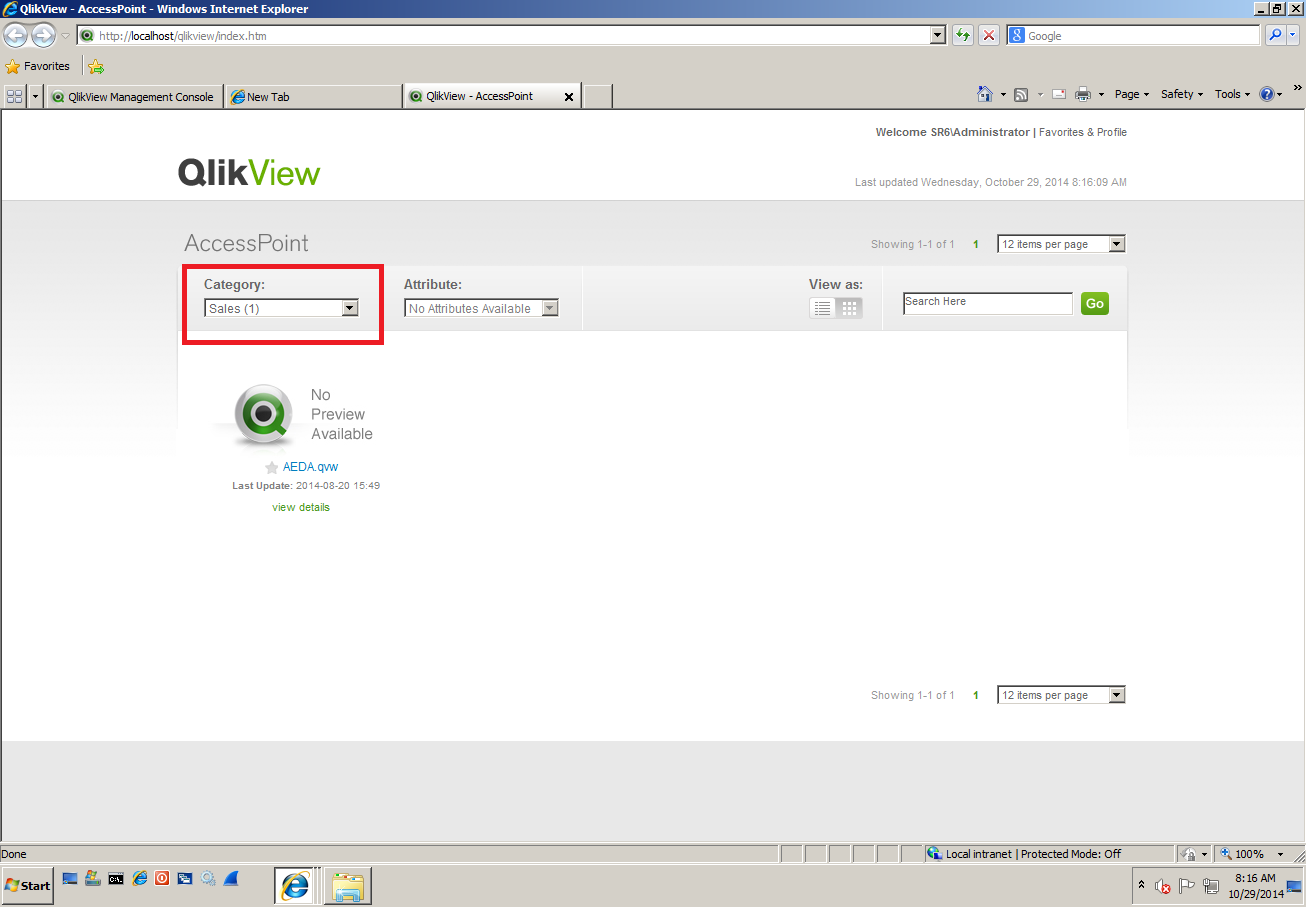The width and height of the screenshot is (1306, 907).
Task: Expand the command bar overflow chevron
Action: (1298, 89)
